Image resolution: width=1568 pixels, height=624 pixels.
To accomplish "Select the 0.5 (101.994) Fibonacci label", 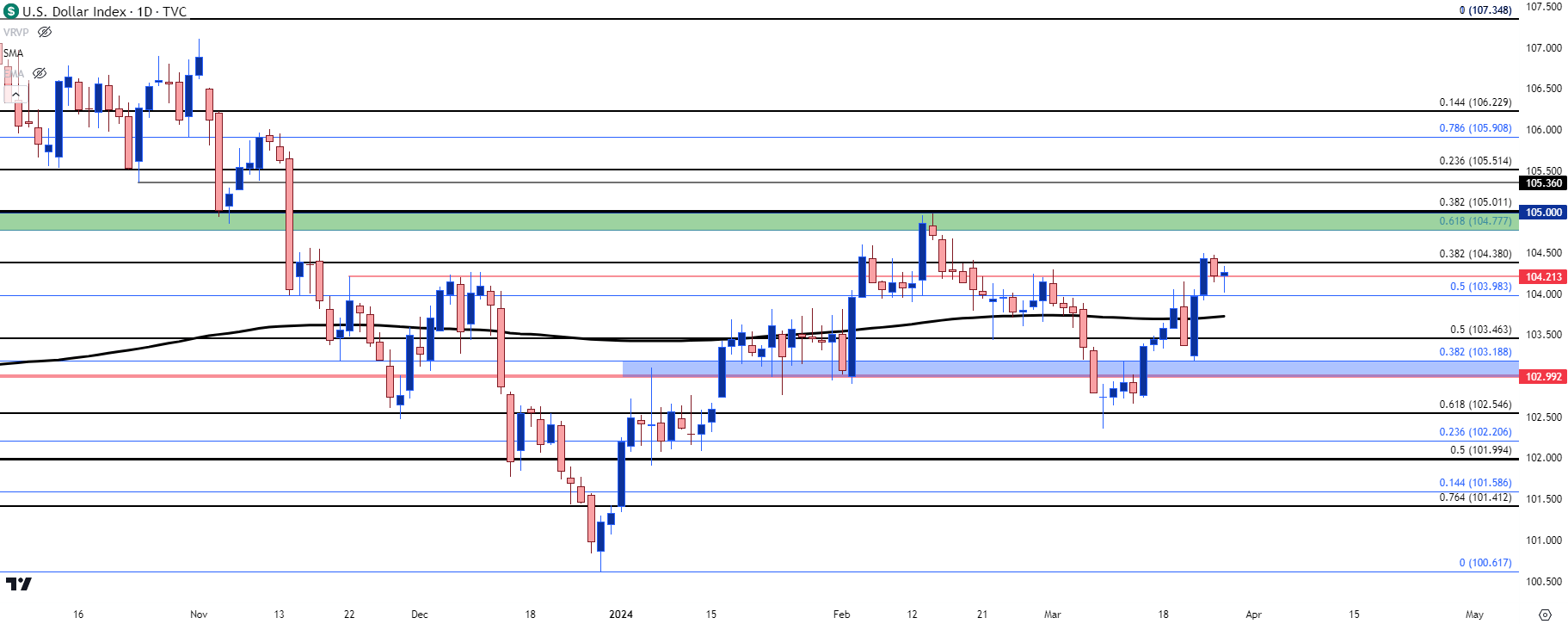I will (x=1480, y=449).
